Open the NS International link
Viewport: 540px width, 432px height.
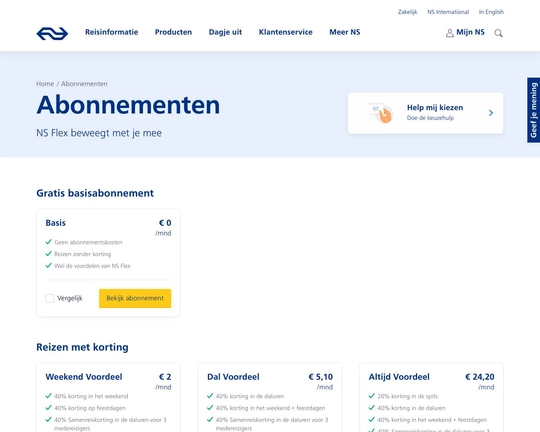[448, 12]
